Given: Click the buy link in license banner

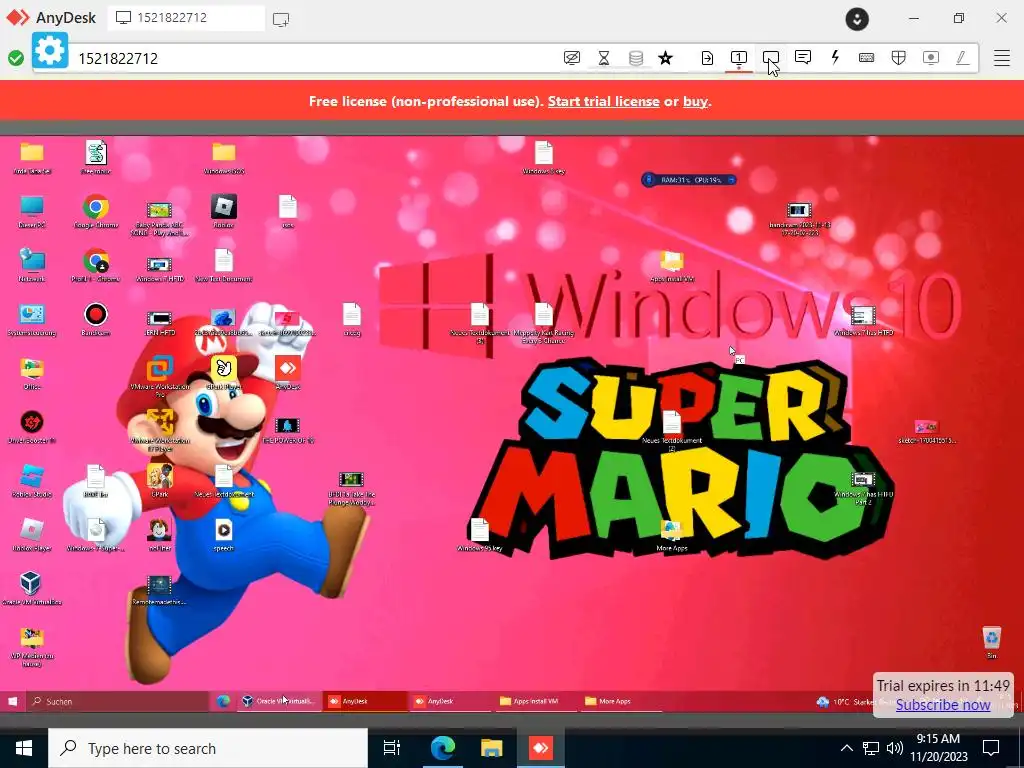Looking at the screenshot, I should tap(695, 101).
